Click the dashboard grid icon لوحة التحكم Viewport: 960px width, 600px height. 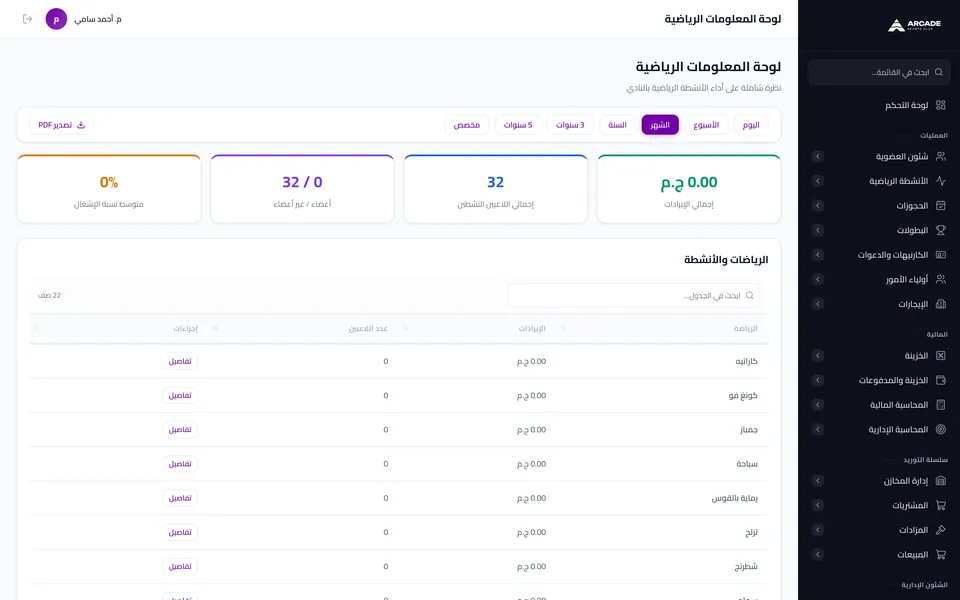point(941,105)
